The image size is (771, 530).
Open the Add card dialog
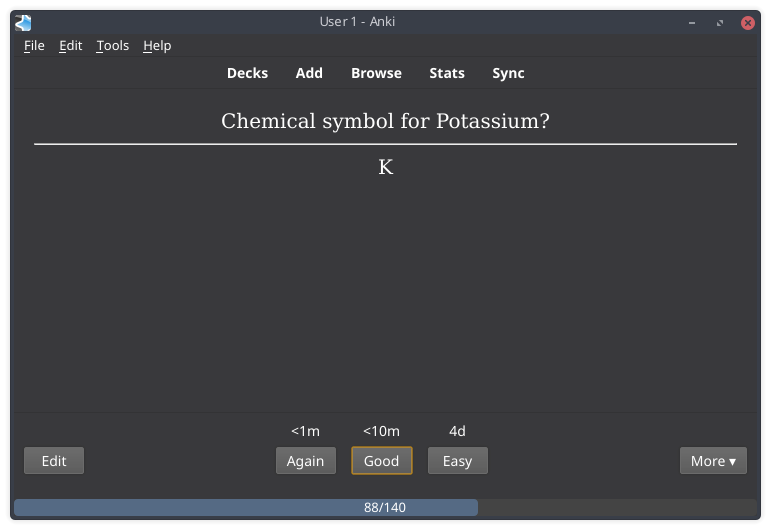(309, 73)
